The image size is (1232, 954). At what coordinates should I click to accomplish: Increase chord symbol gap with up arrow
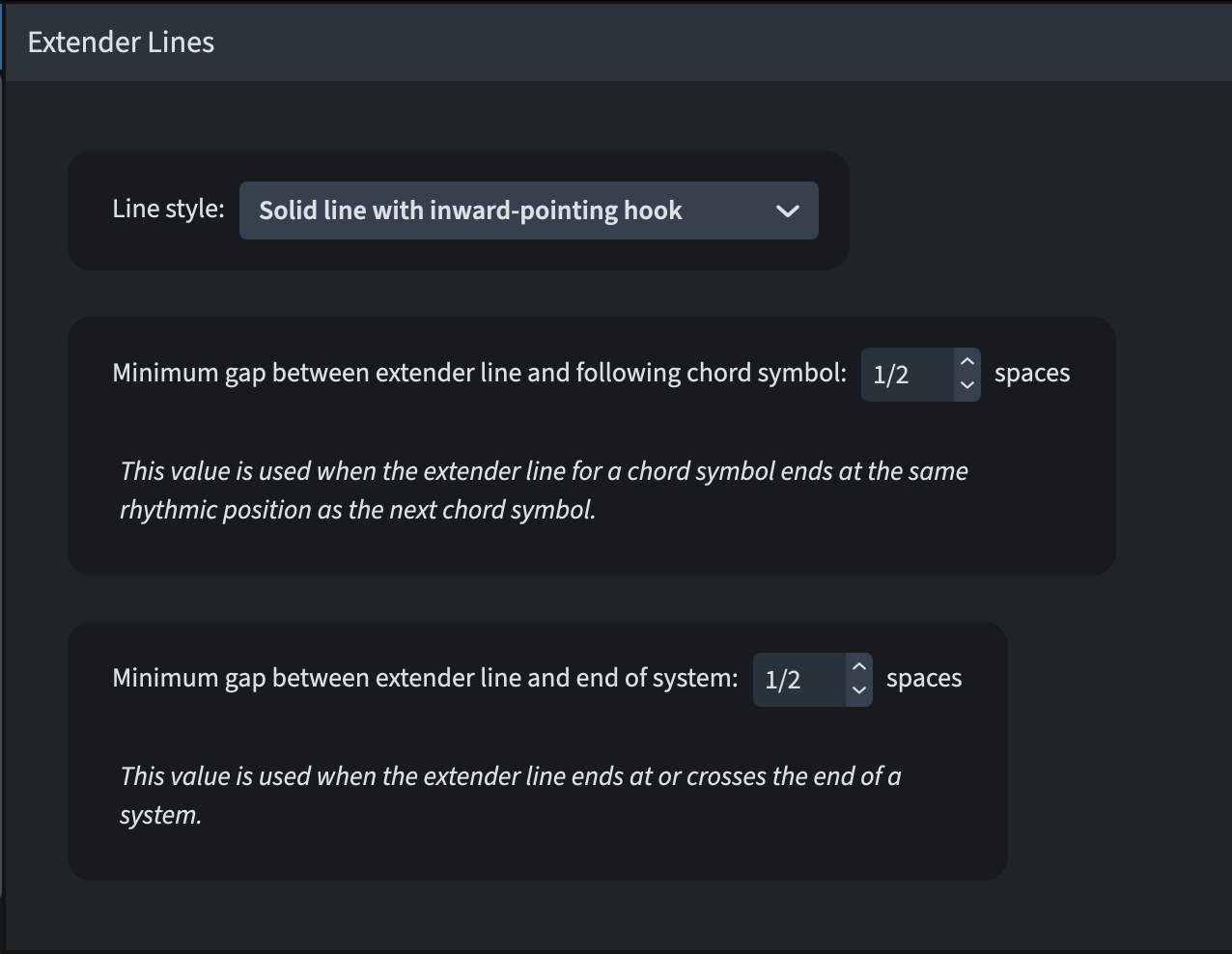[x=967, y=362]
